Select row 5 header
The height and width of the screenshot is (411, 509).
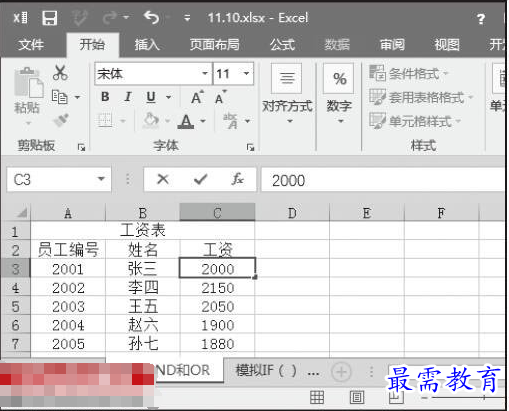pos(15,306)
